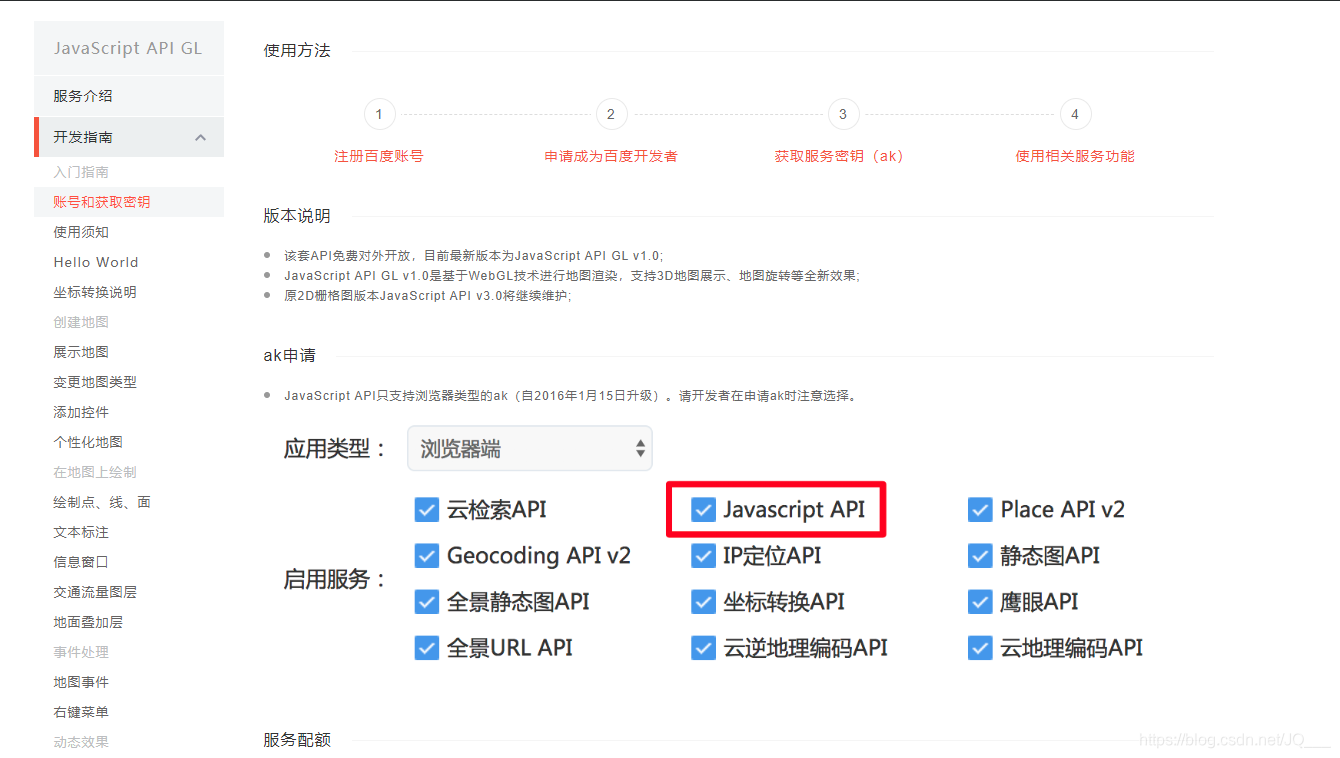Collapse the 开发指南 section chevron
1340x758 pixels.
tap(201, 138)
